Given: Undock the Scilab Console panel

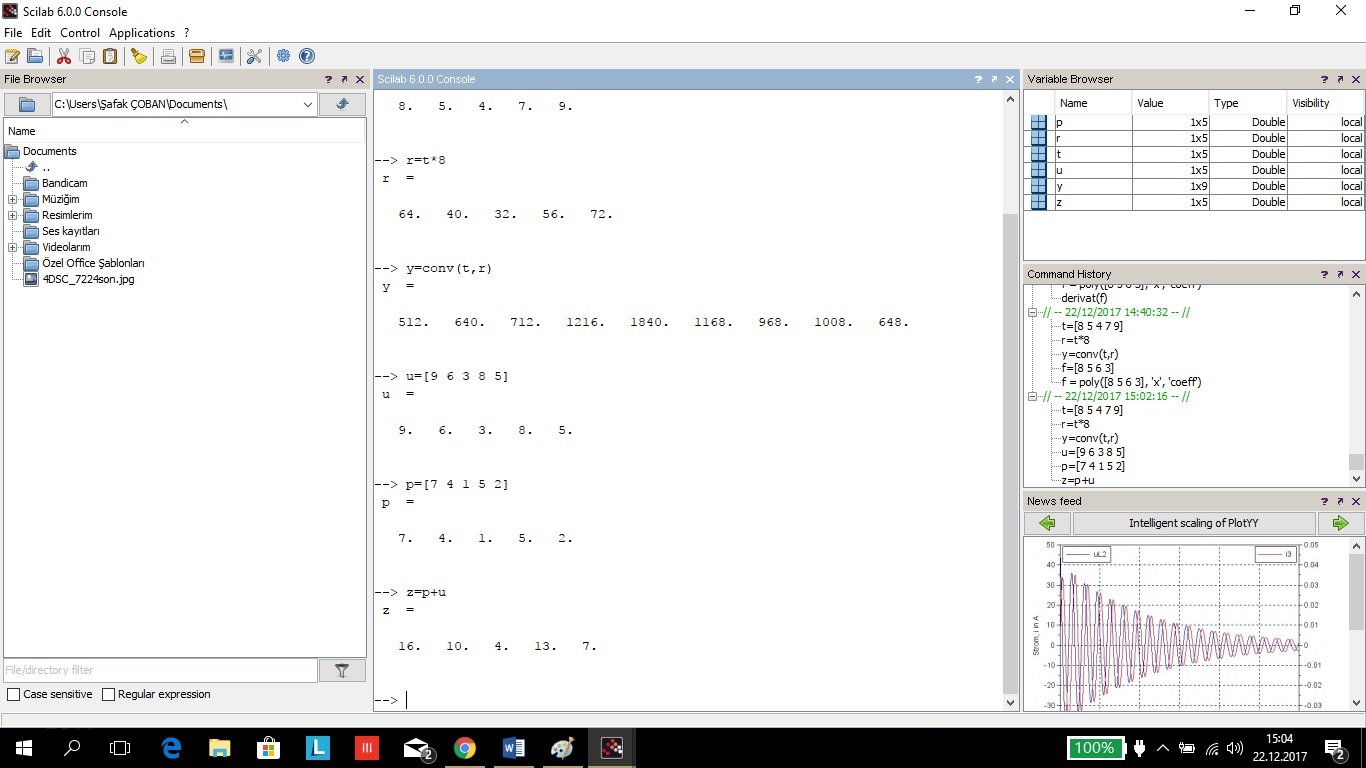Looking at the screenshot, I should [994, 79].
